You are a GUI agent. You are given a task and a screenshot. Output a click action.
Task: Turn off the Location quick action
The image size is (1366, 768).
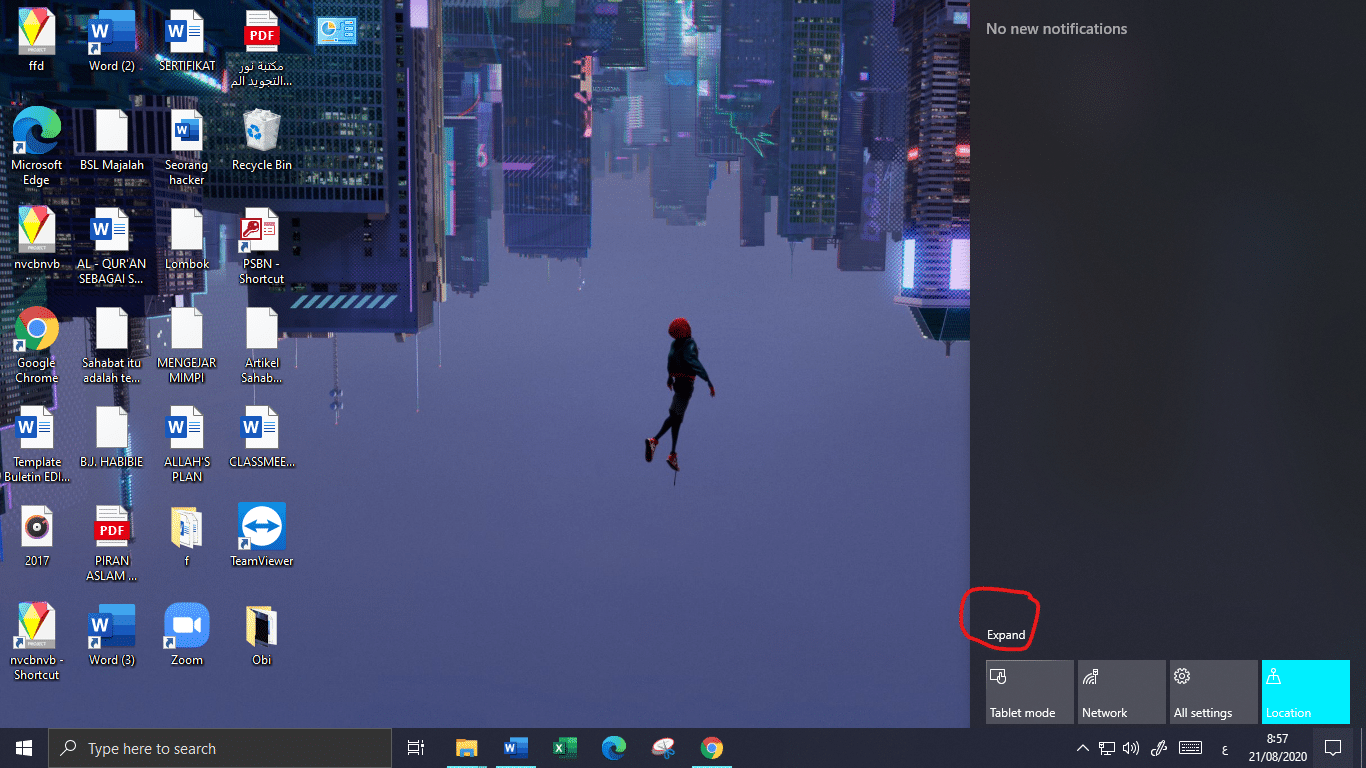pyautogui.click(x=1305, y=692)
